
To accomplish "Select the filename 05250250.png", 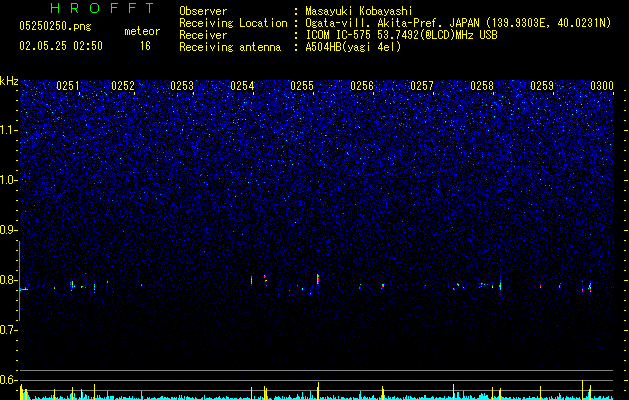I will tap(55, 26).
